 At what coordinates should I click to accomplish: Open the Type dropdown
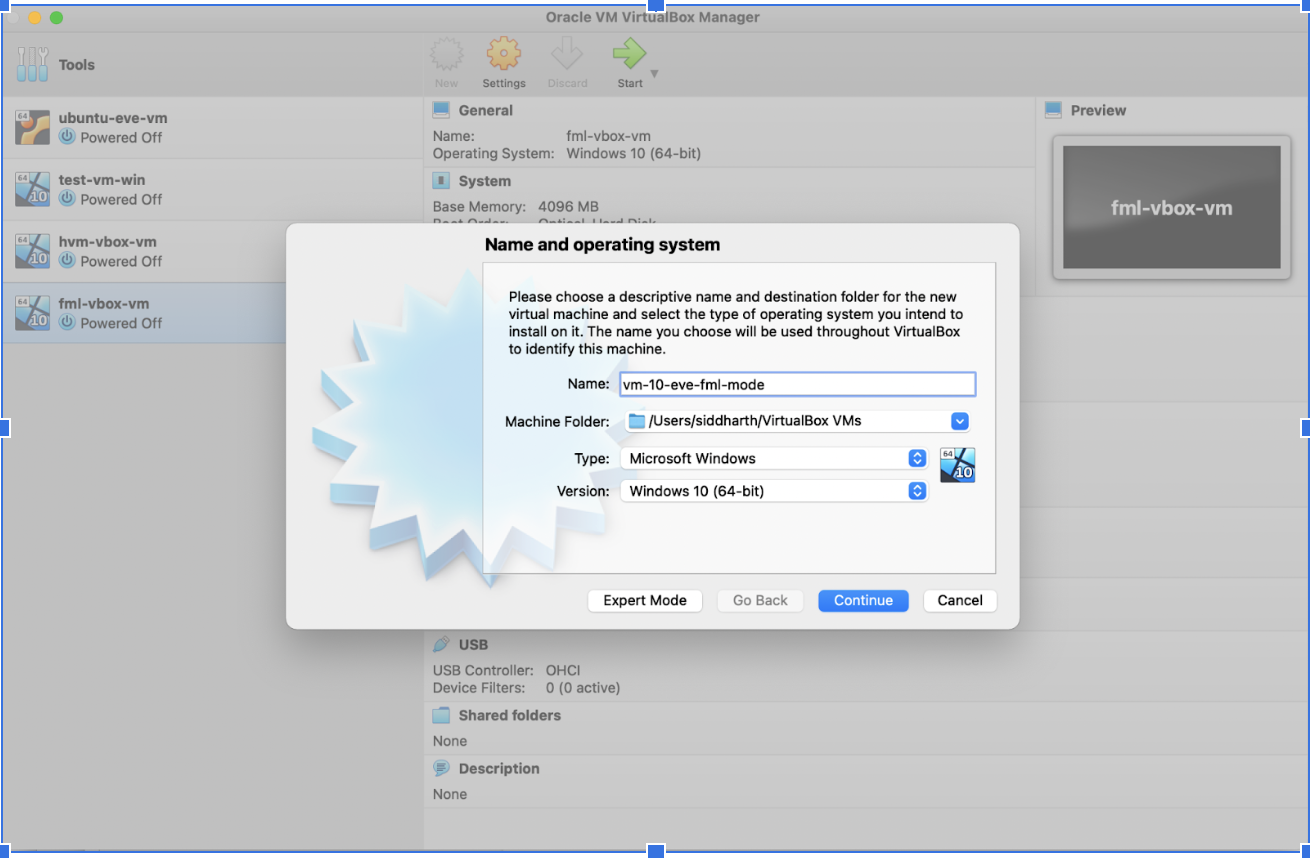916,458
